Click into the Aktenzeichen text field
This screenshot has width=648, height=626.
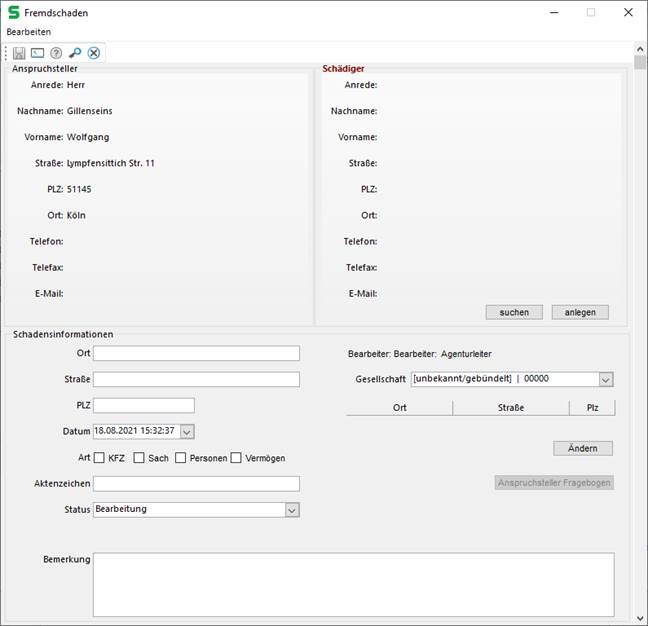(x=196, y=484)
